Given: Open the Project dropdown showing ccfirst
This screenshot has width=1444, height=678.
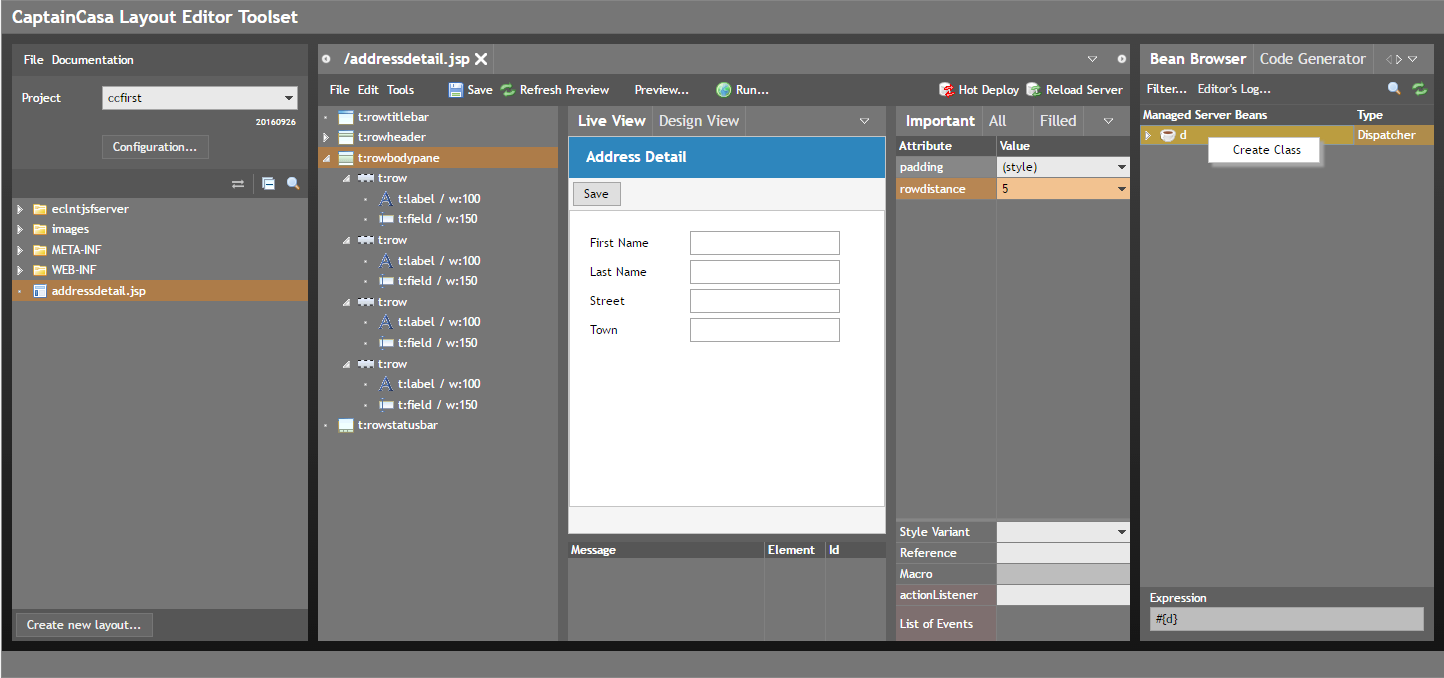Looking at the screenshot, I should click(289, 98).
